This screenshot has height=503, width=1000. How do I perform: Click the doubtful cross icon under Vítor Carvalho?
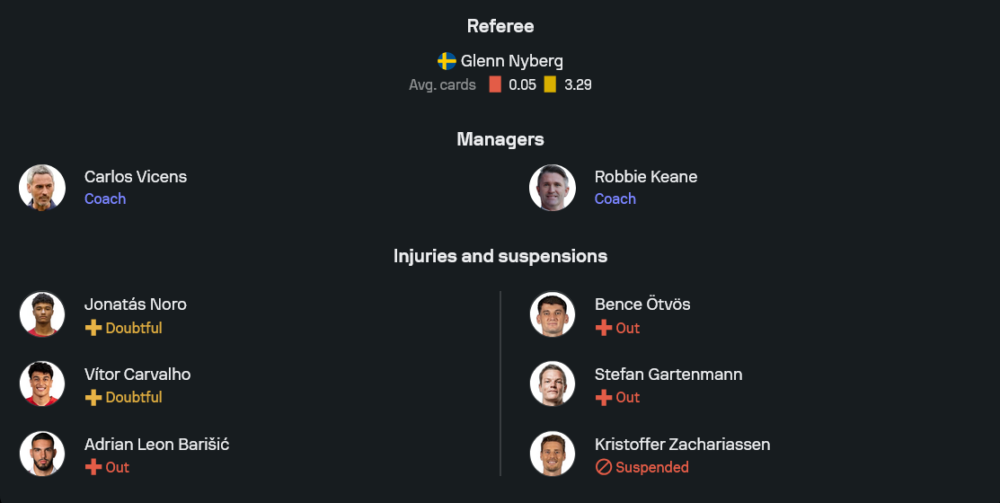click(93, 397)
